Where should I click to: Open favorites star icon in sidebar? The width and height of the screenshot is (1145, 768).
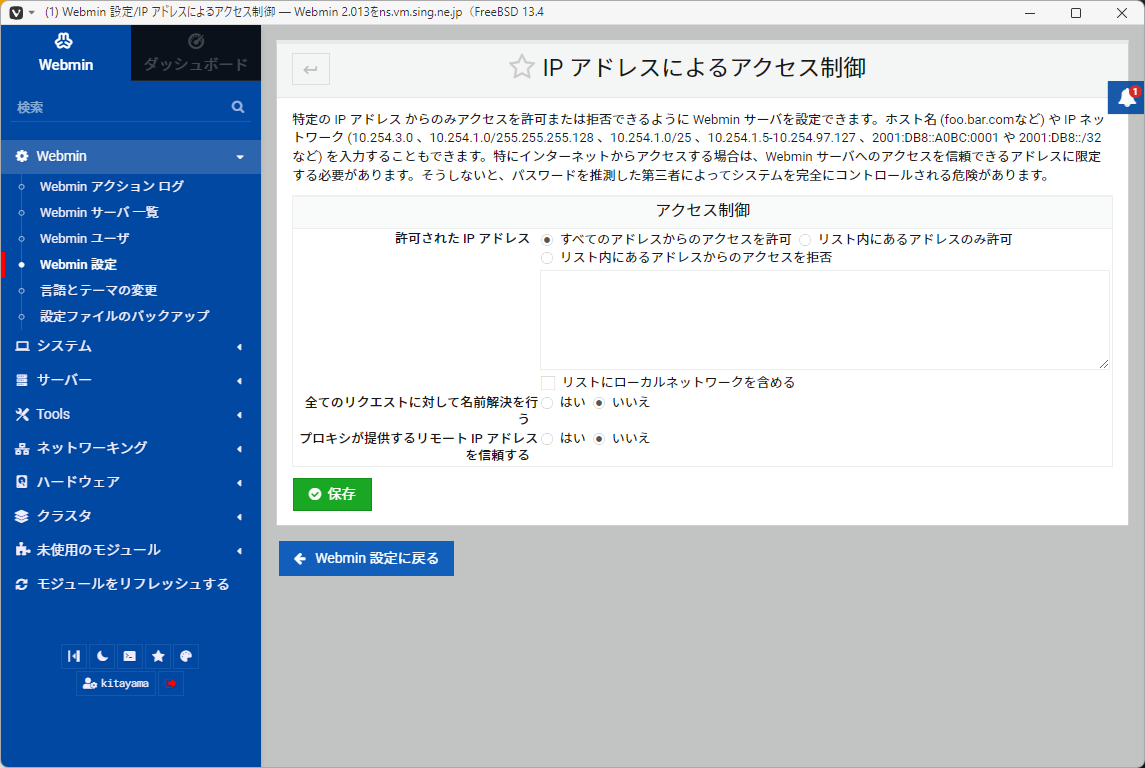tap(158, 656)
